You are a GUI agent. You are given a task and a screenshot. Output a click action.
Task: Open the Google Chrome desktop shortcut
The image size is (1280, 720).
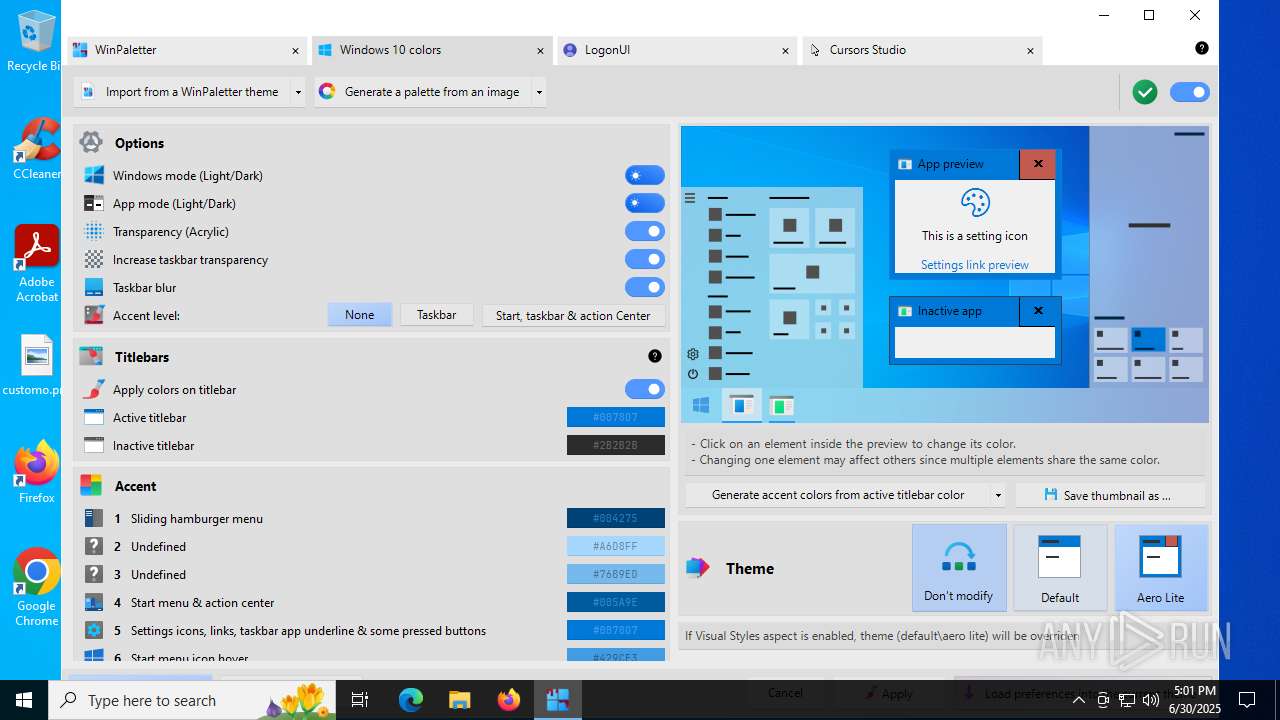point(36,587)
